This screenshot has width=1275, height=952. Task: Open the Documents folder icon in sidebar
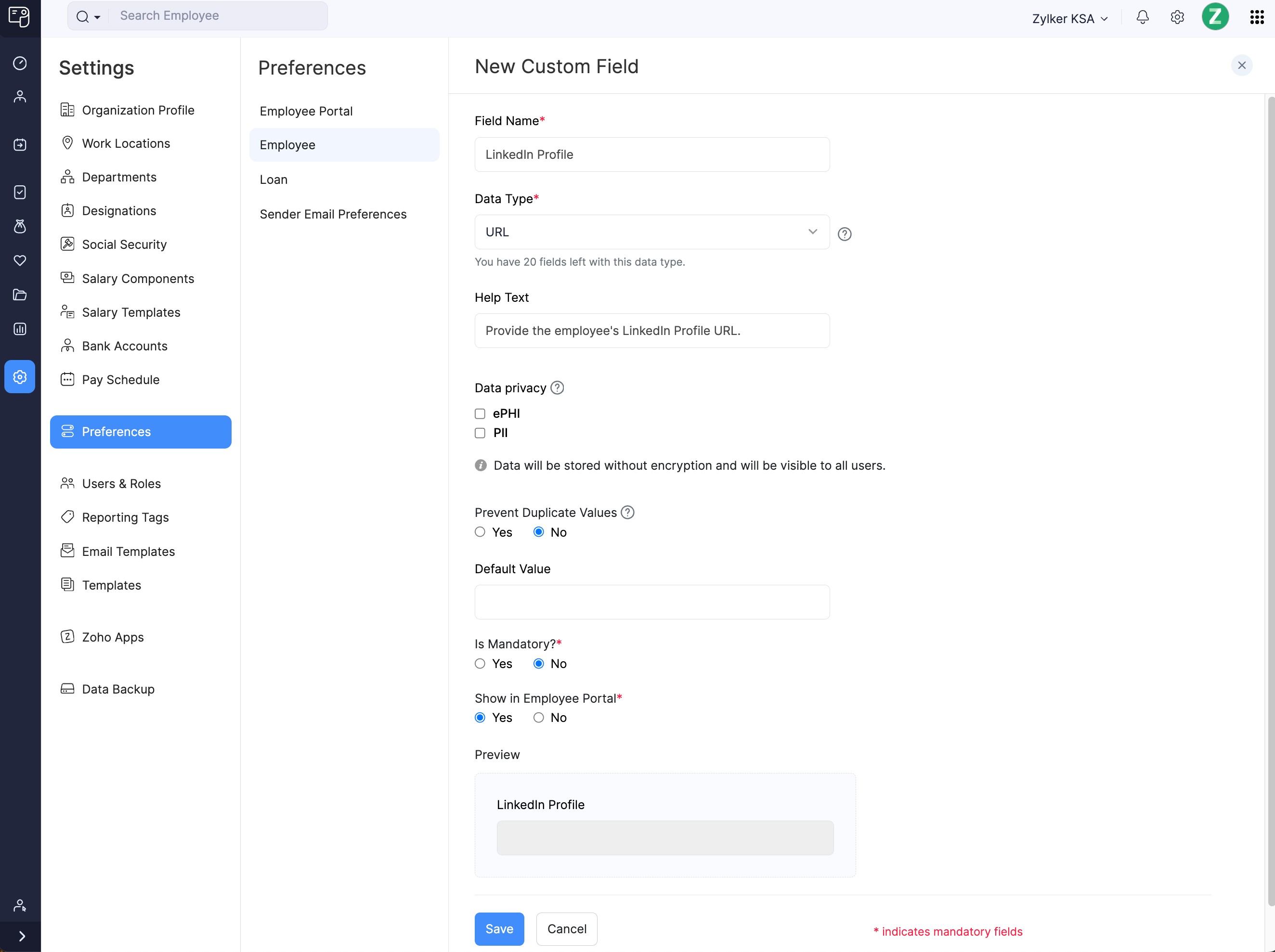pyautogui.click(x=20, y=295)
